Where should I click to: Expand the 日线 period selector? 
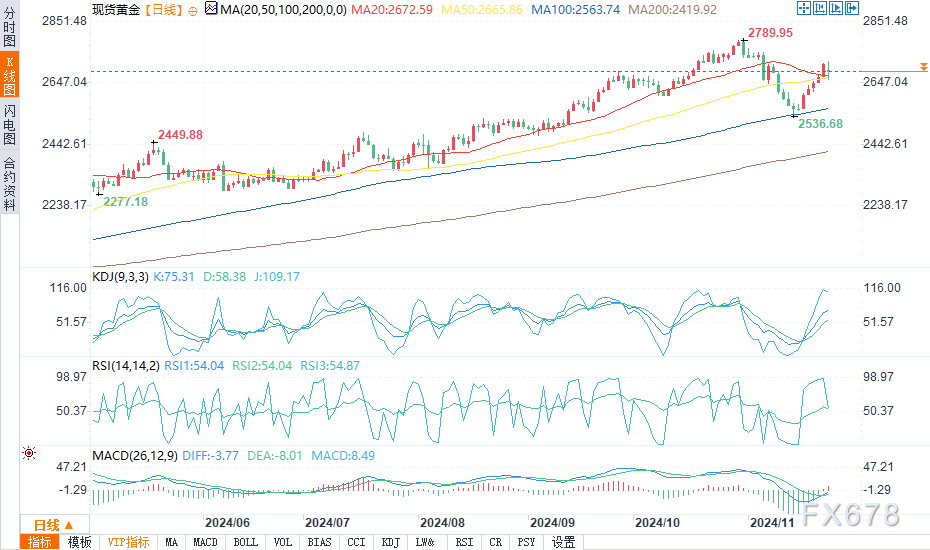[x=54, y=525]
